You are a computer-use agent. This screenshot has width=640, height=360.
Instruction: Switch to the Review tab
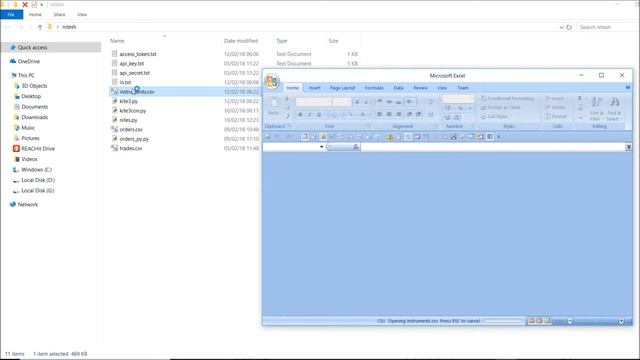coord(420,88)
